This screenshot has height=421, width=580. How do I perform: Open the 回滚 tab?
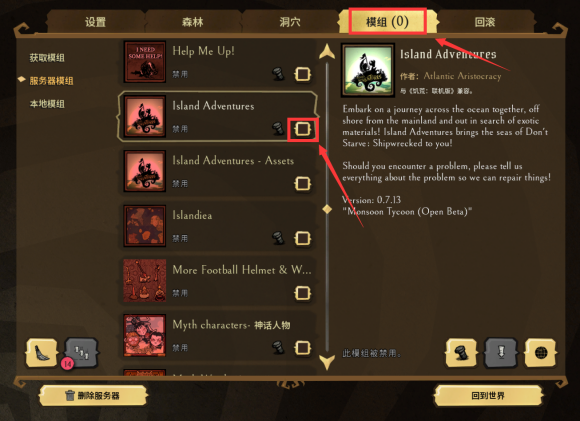pyautogui.click(x=485, y=22)
